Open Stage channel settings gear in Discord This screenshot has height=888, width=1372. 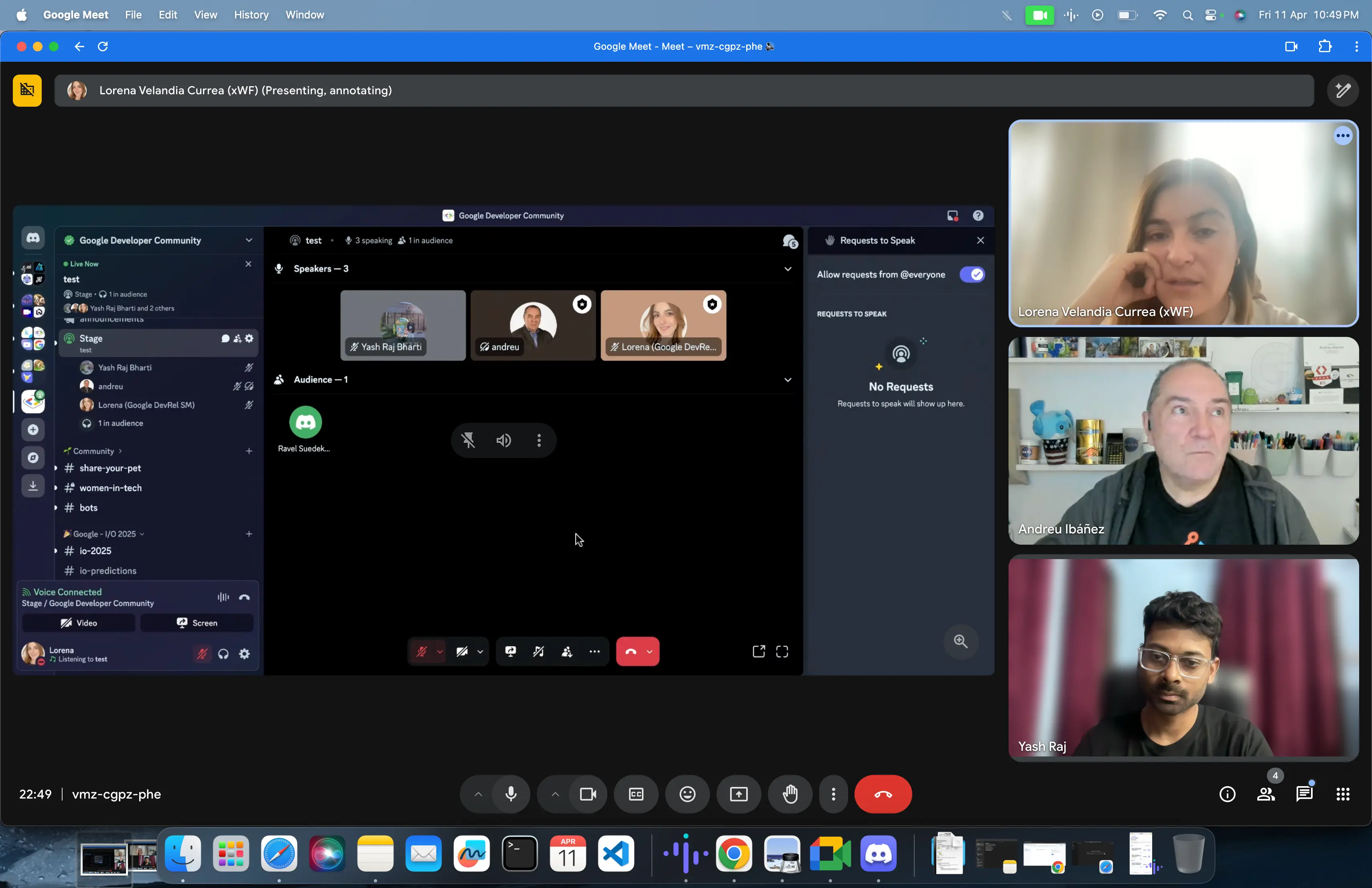click(x=249, y=338)
